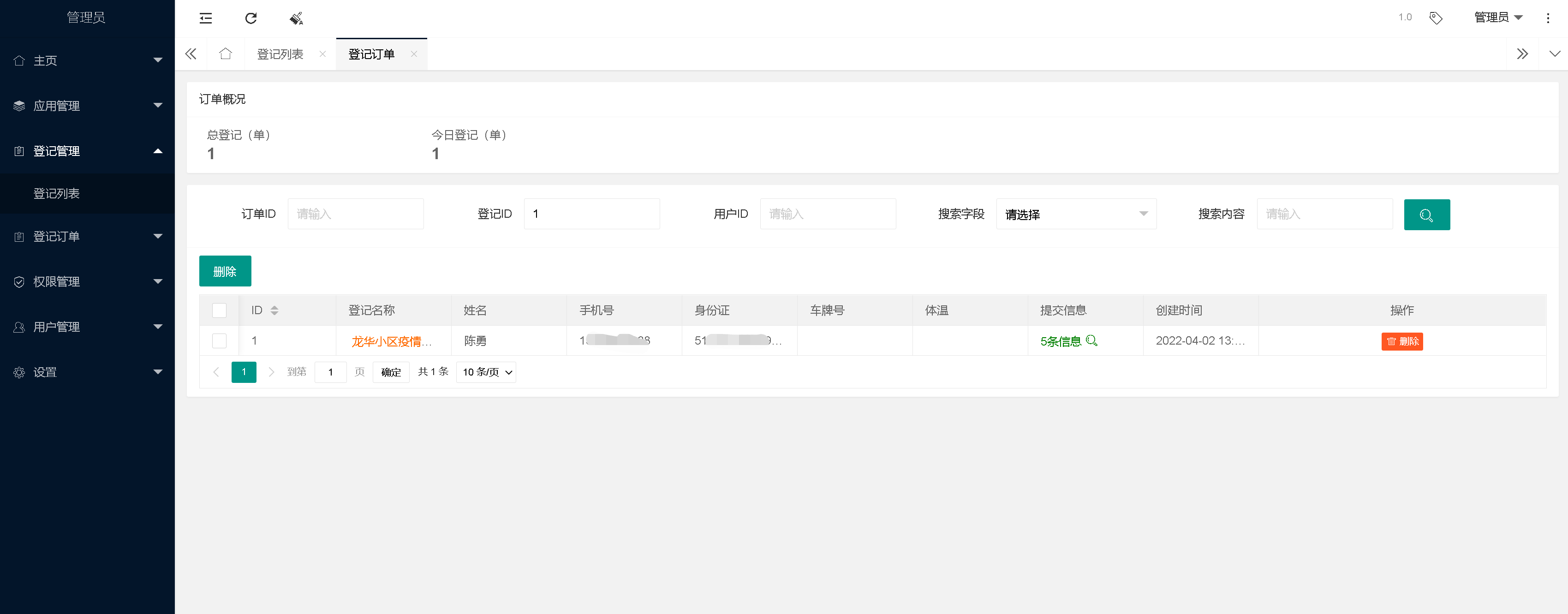Click the clear cache brush icon
This screenshot has width=1568, height=614.
tap(296, 18)
